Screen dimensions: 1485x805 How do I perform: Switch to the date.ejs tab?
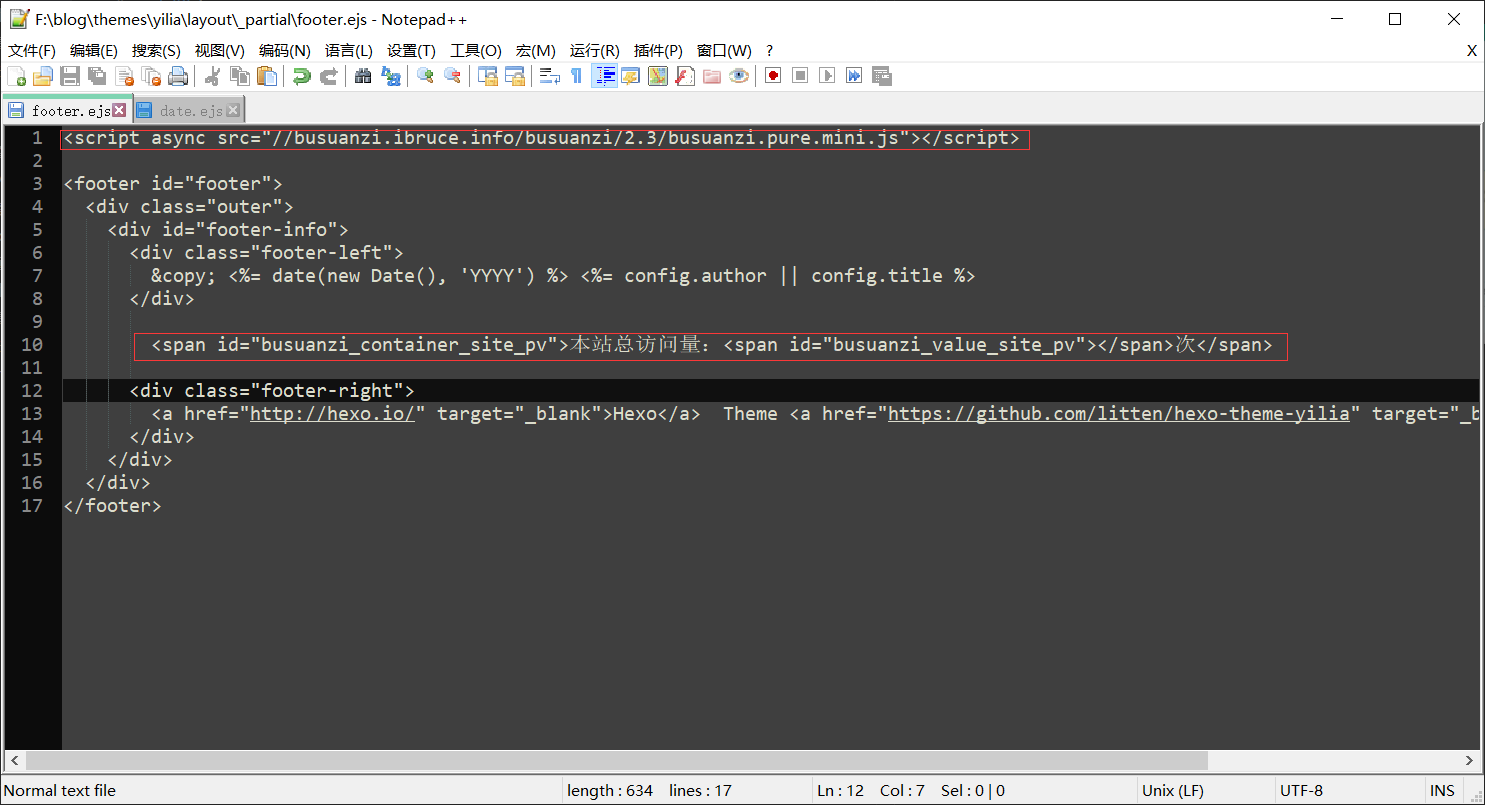(x=190, y=111)
